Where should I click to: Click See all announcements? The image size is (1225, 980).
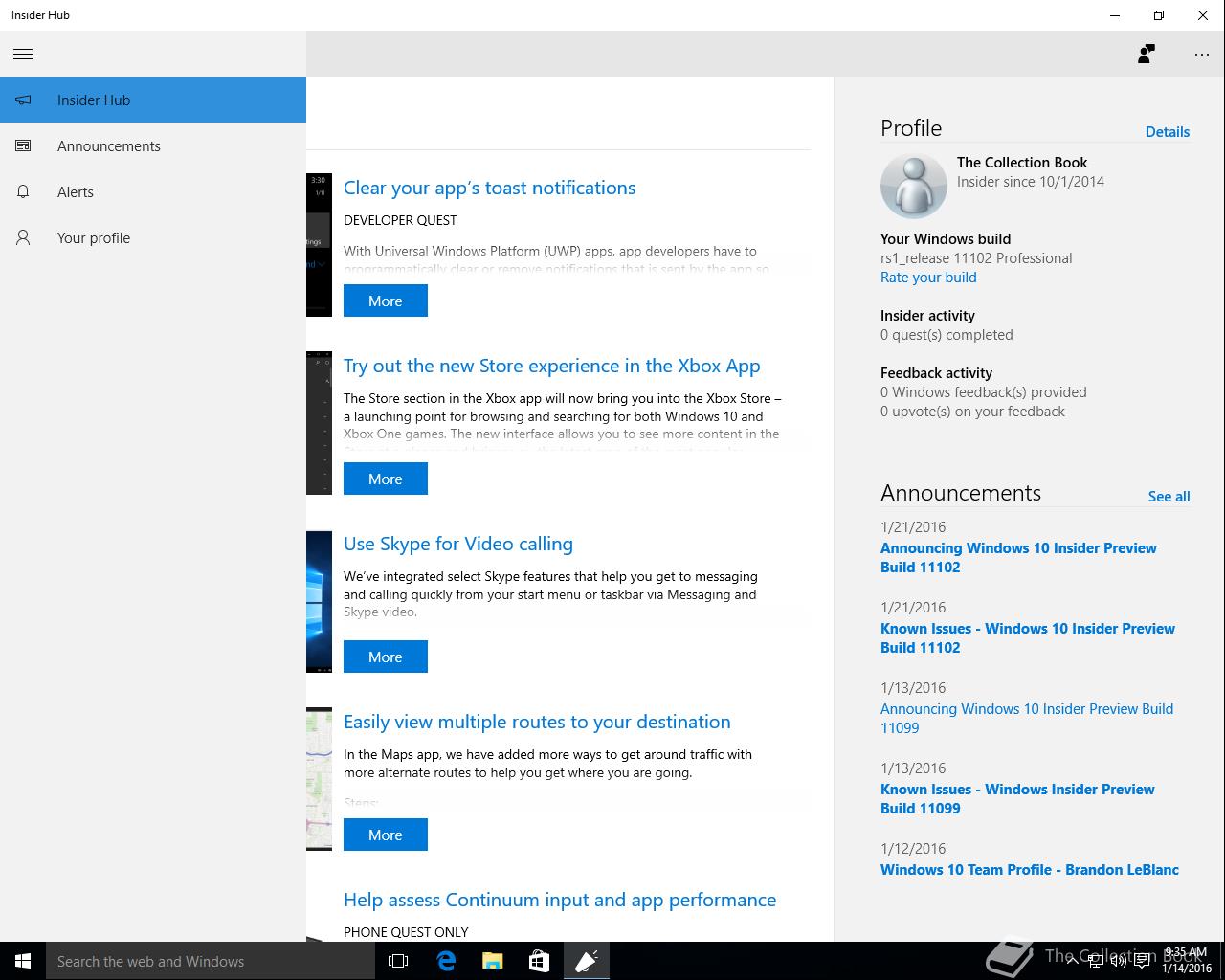tap(1169, 497)
